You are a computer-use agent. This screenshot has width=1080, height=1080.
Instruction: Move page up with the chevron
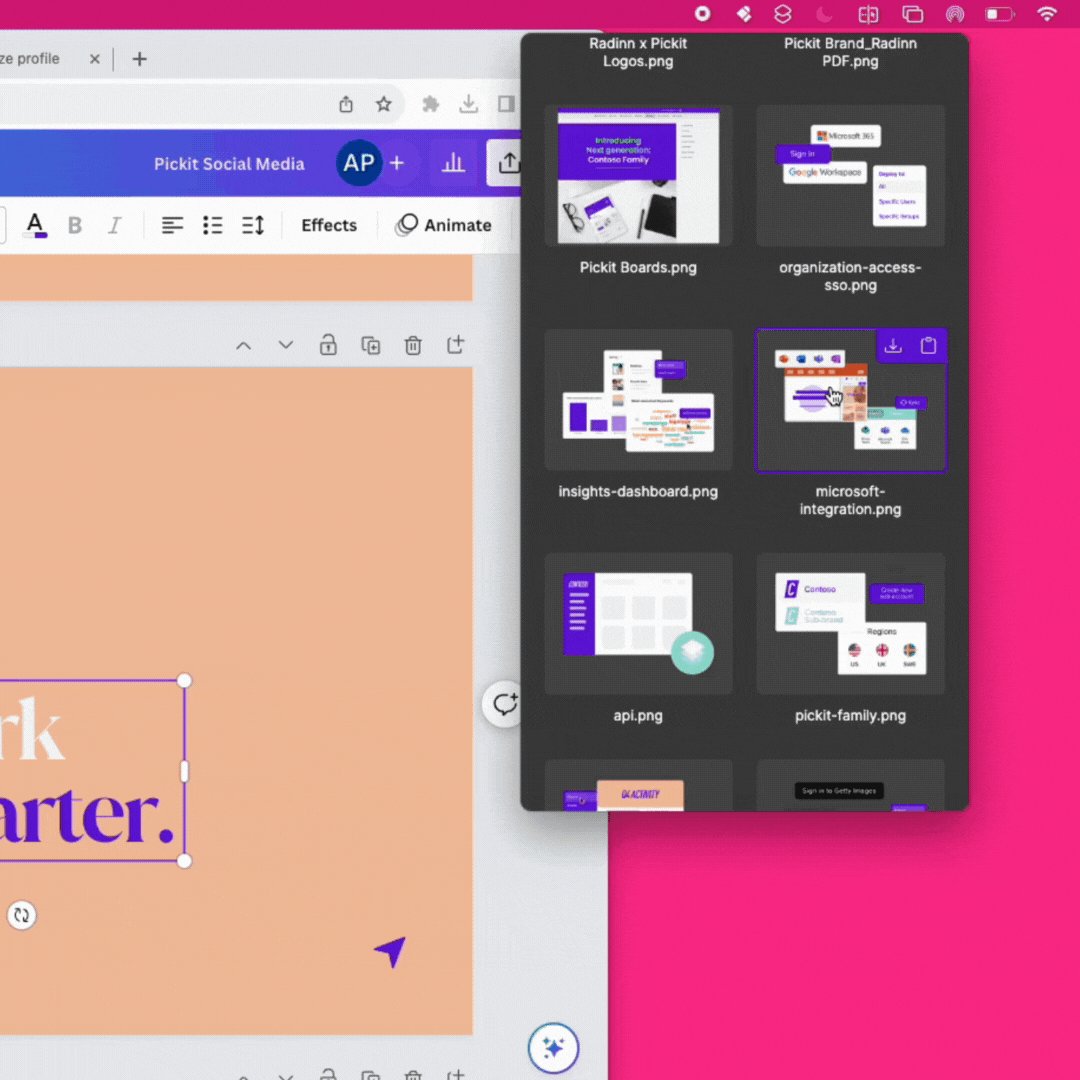243,346
